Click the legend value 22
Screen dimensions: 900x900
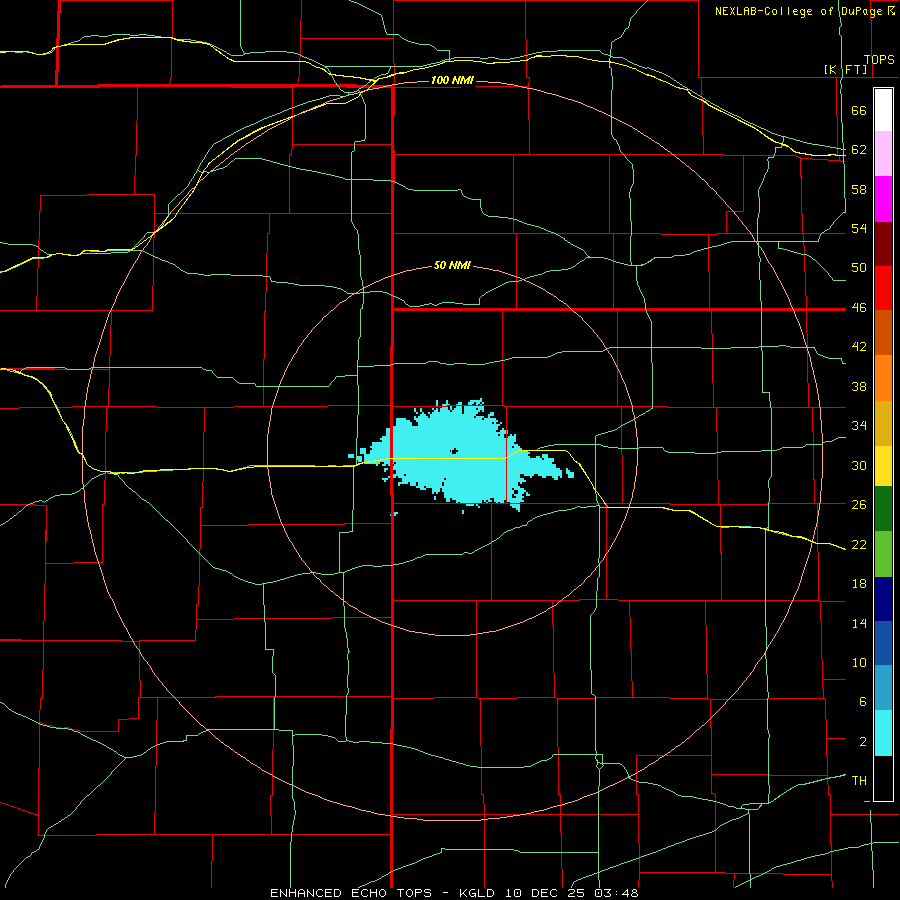[859, 544]
